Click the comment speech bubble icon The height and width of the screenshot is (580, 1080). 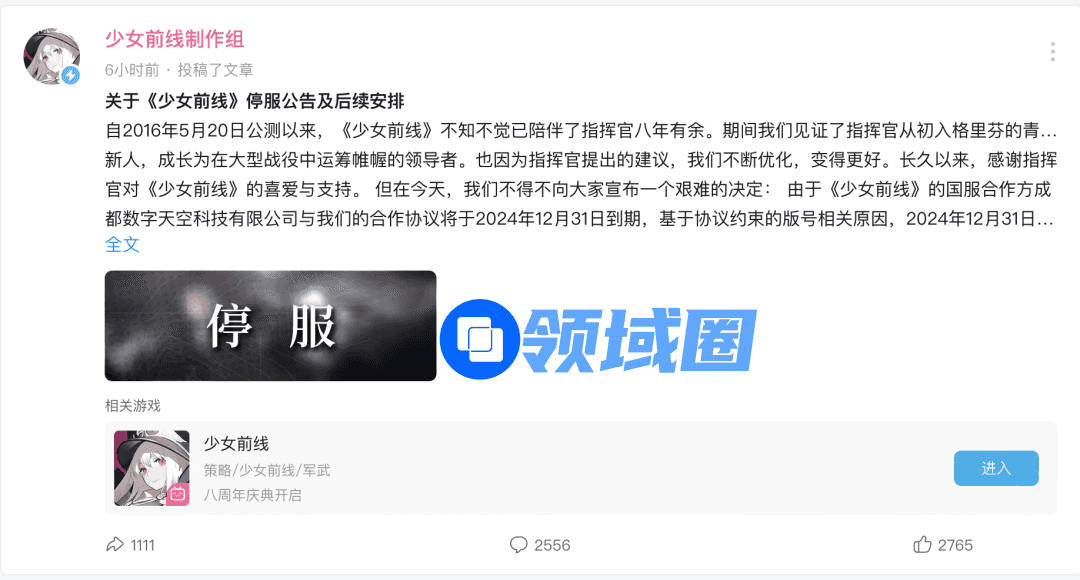[x=518, y=545]
